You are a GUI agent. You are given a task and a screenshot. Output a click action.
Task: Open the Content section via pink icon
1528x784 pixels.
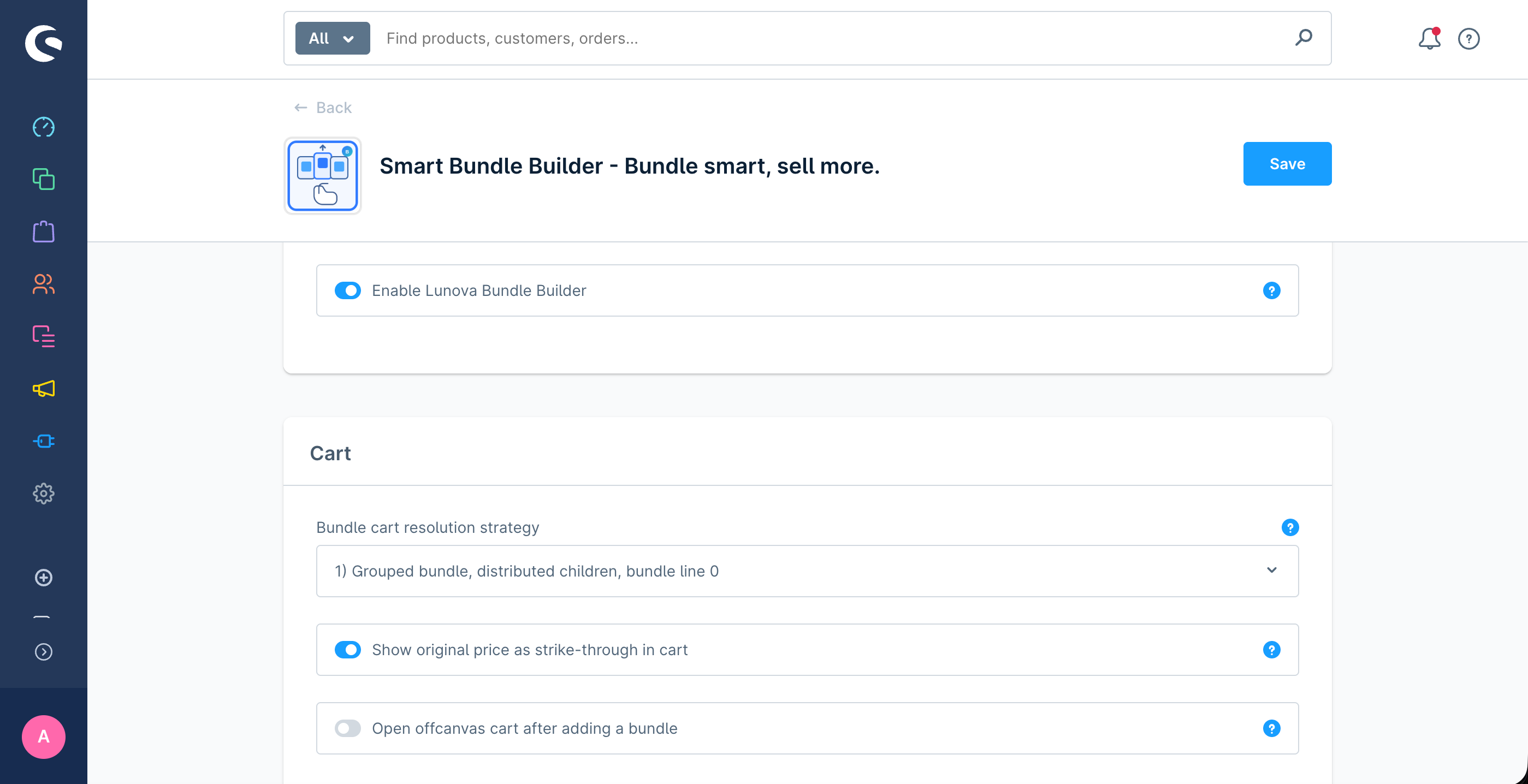(x=43, y=336)
